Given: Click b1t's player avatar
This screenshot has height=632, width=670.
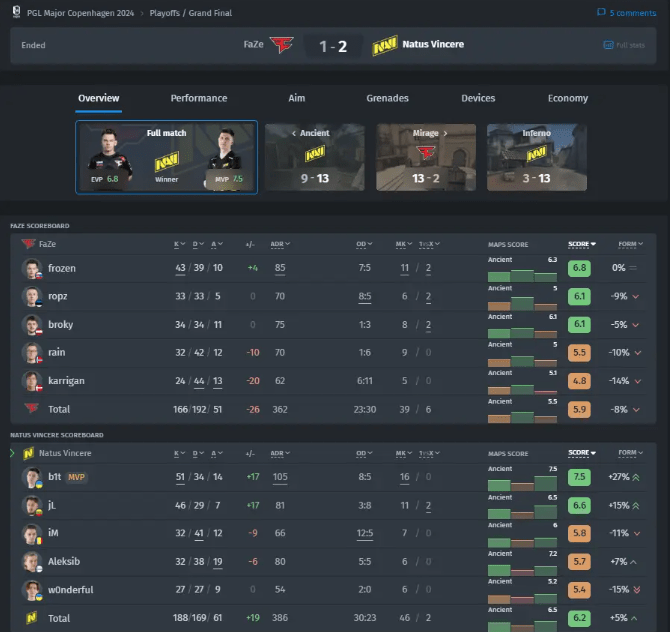Looking at the screenshot, I should 32,477.
